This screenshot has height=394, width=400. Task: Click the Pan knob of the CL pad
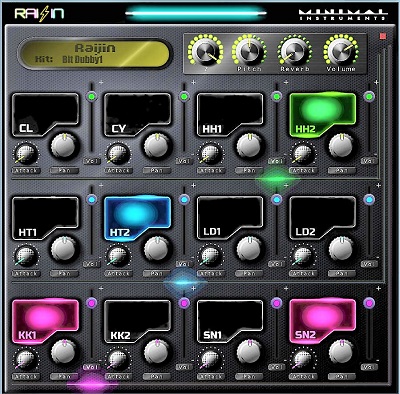[64, 146]
